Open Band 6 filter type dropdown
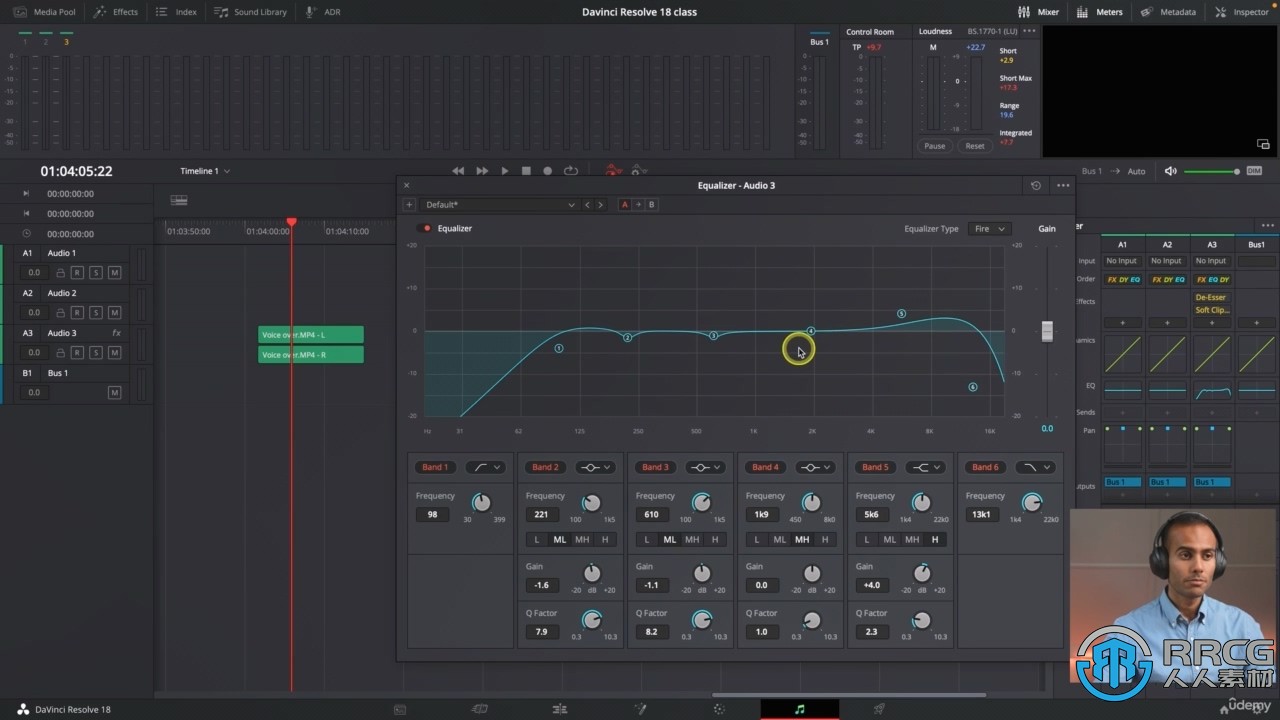This screenshot has width=1280, height=720. (1035, 467)
